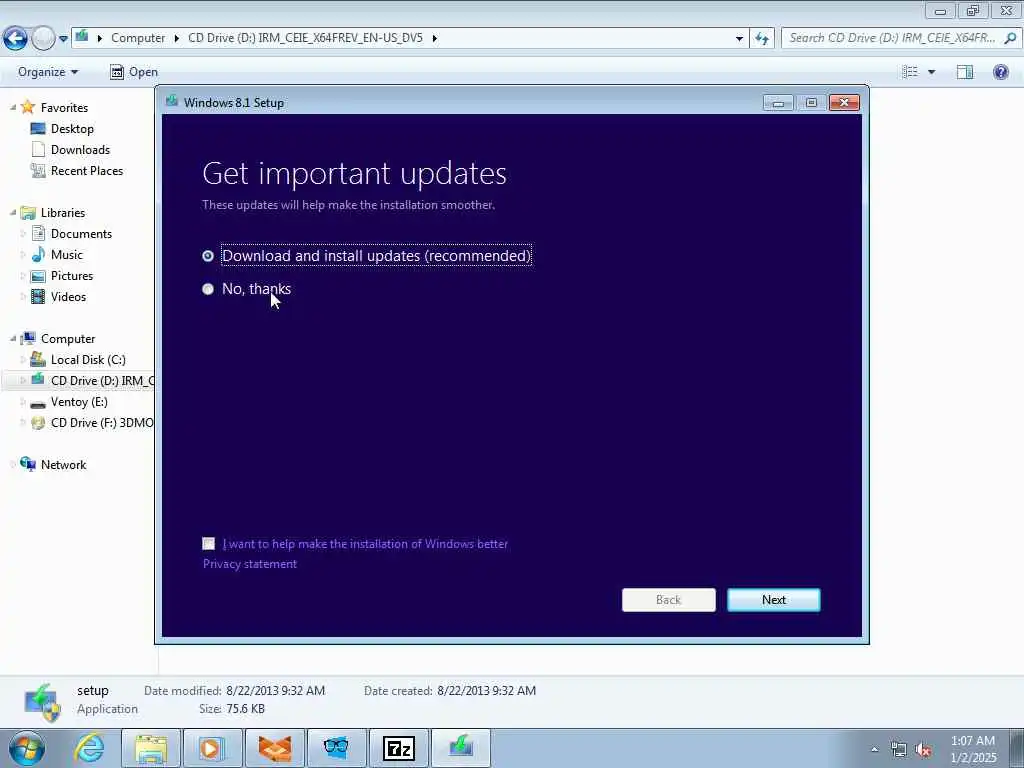The height and width of the screenshot is (768, 1024).
Task: Open the Organize menu in Explorer
Action: pyautogui.click(x=48, y=72)
